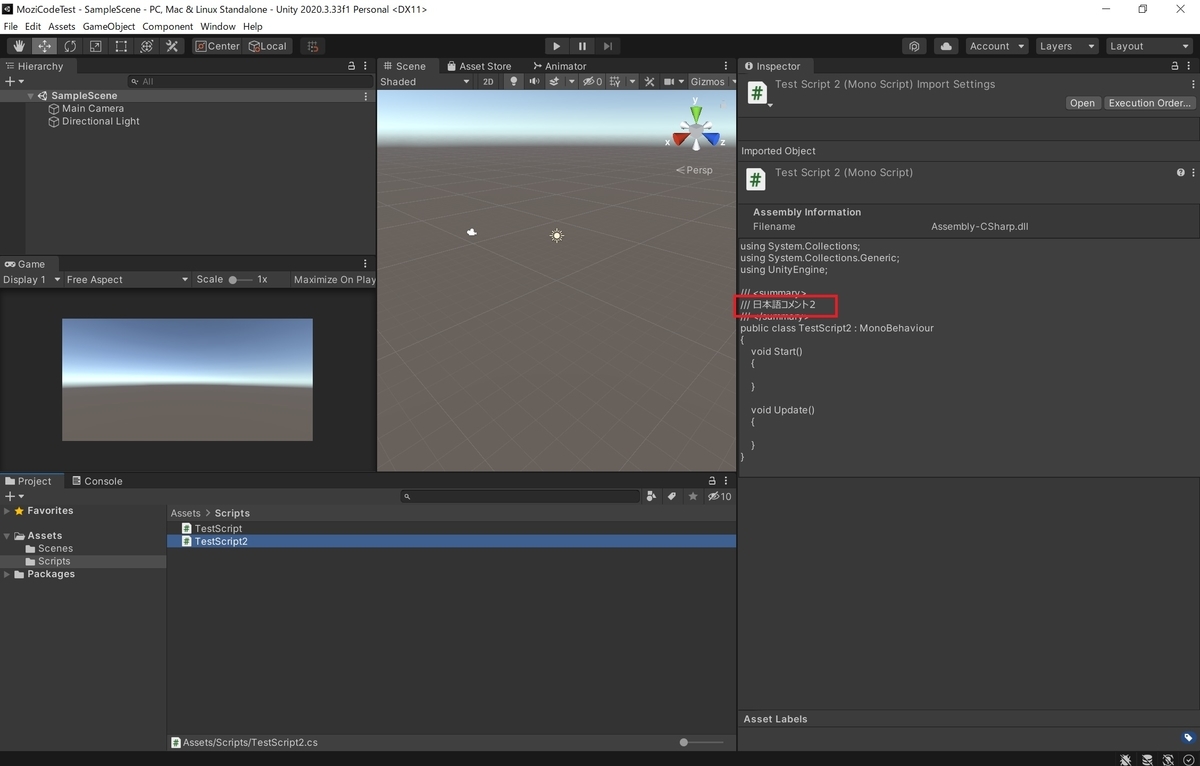Toggle scene audio speaker icon
The width and height of the screenshot is (1200, 766).
tap(535, 82)
